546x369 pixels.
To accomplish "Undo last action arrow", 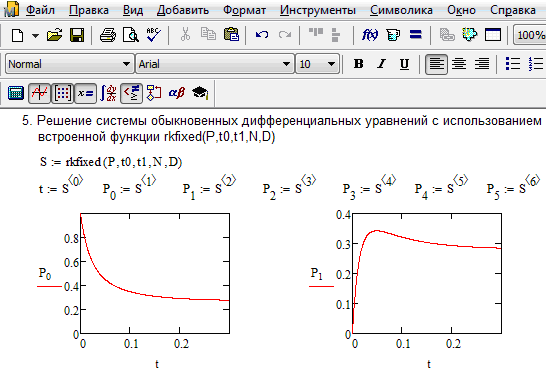I will coord(262,35).
